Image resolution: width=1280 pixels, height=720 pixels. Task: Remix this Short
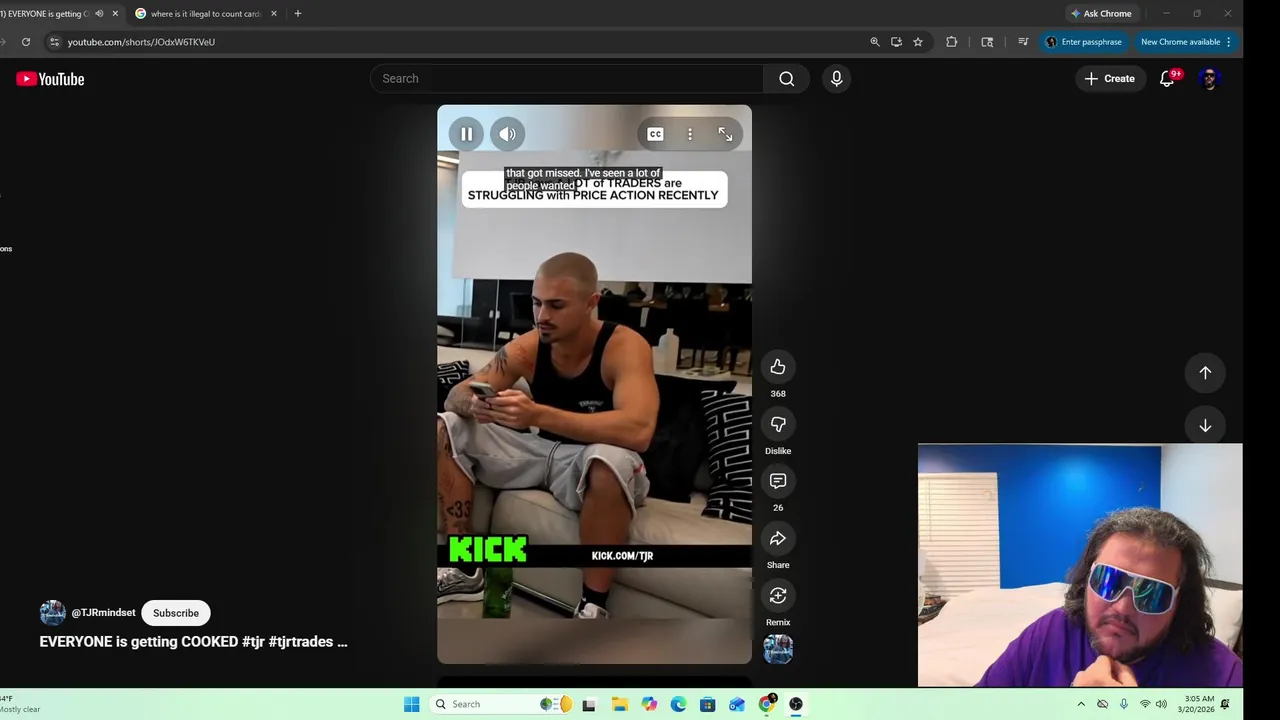point(778,596)
